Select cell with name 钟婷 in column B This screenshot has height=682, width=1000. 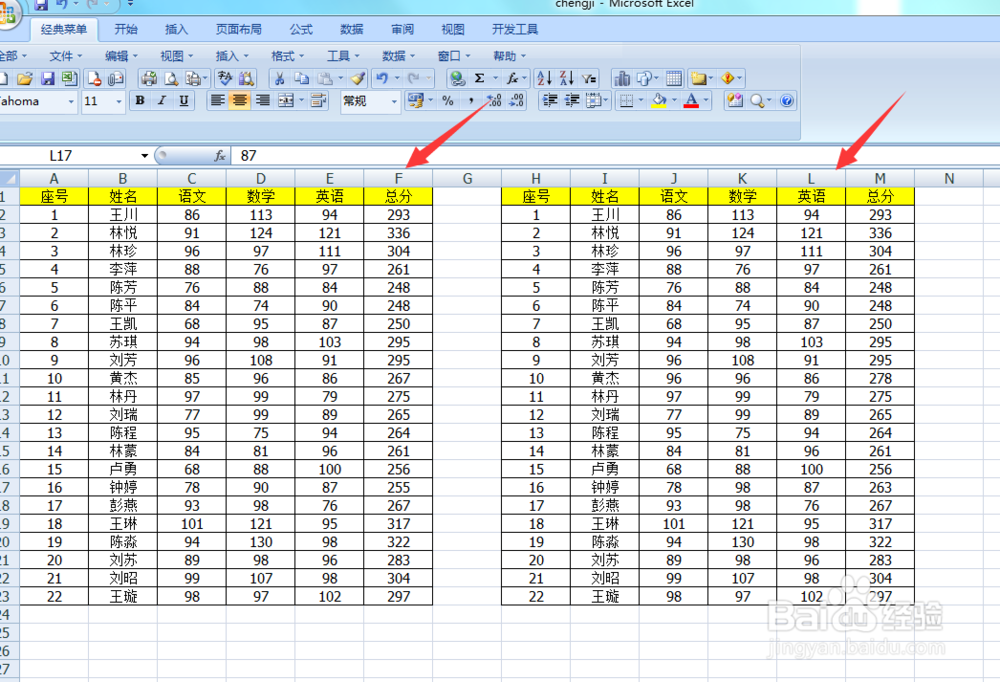coord(122,488)
